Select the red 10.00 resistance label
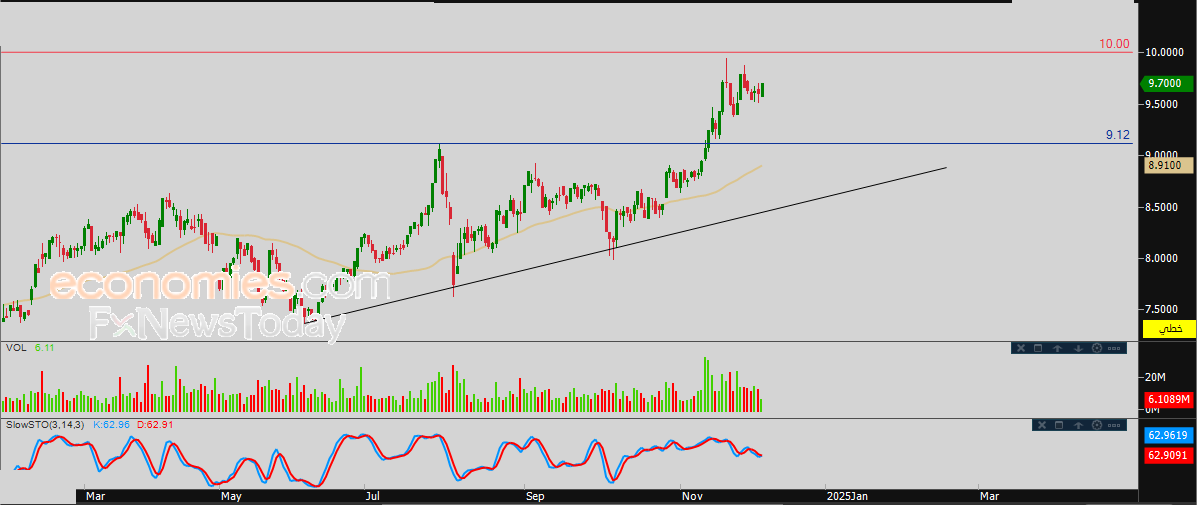The height and width of the screenshot is (505, 1197). [1115, 44]
